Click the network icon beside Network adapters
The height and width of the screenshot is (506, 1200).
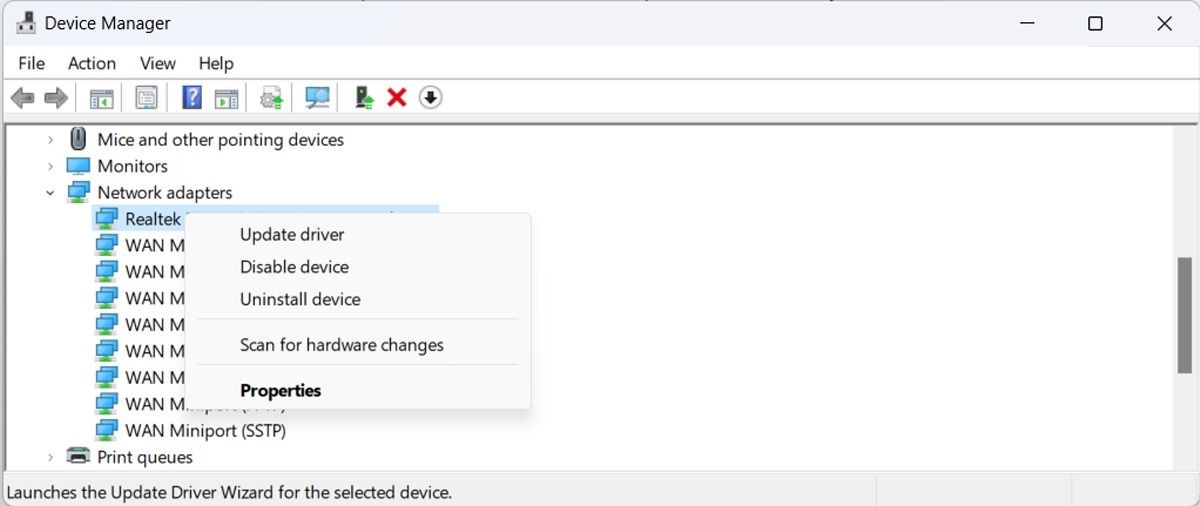[x=78, y=192]
